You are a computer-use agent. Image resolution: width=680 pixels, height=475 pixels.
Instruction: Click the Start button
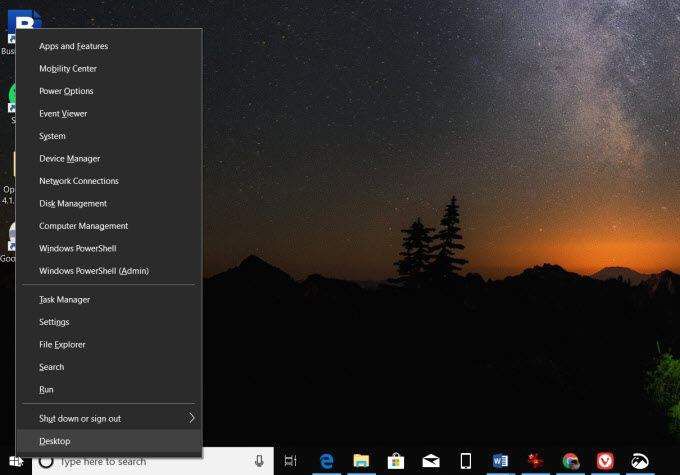(16, 461)
